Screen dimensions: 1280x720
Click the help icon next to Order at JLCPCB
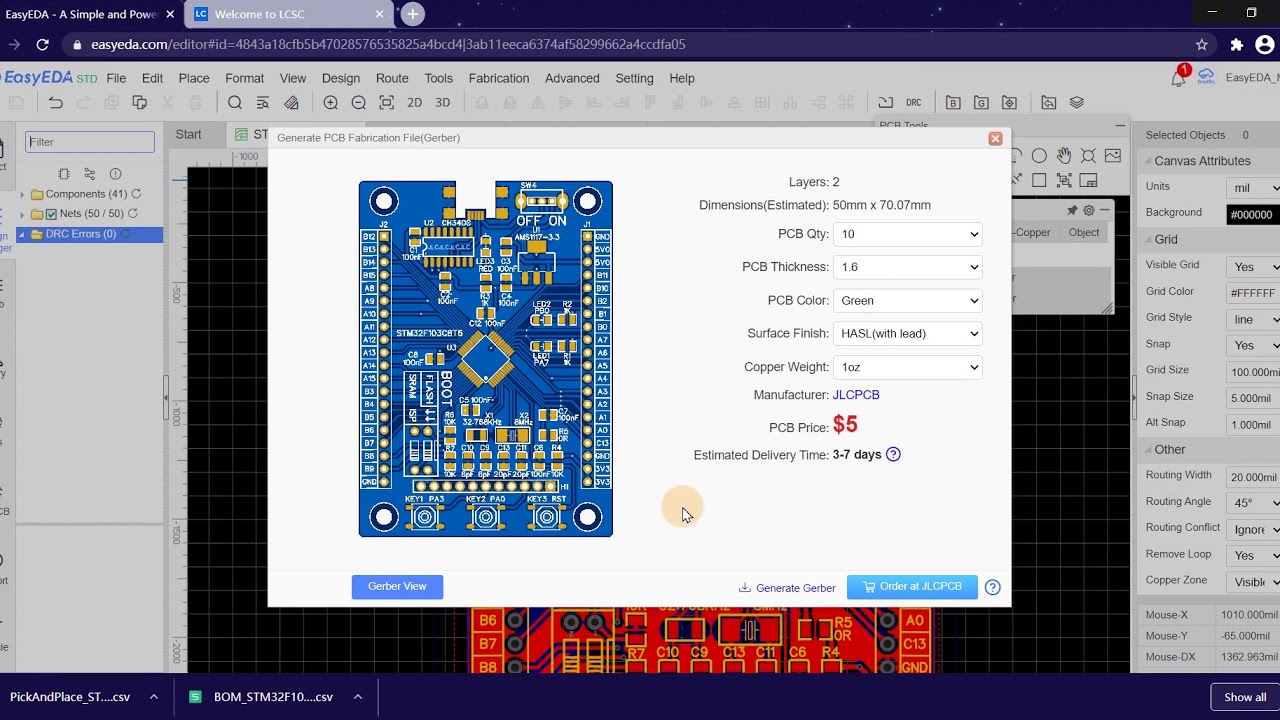[x=993, y=588]
